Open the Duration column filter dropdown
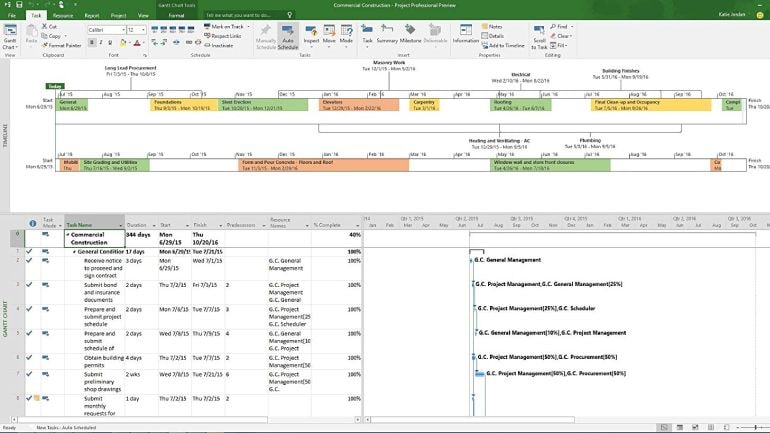 tap(154, 225)
